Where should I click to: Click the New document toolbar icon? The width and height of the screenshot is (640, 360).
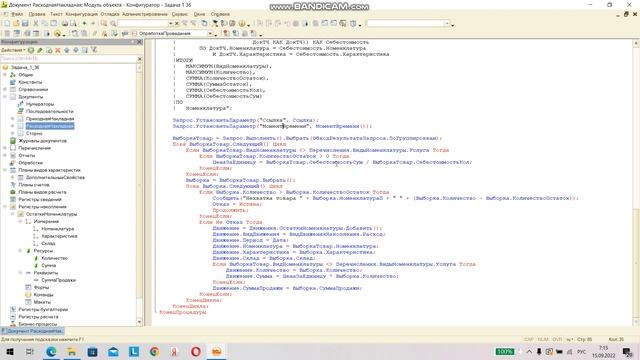click(7, 23)
